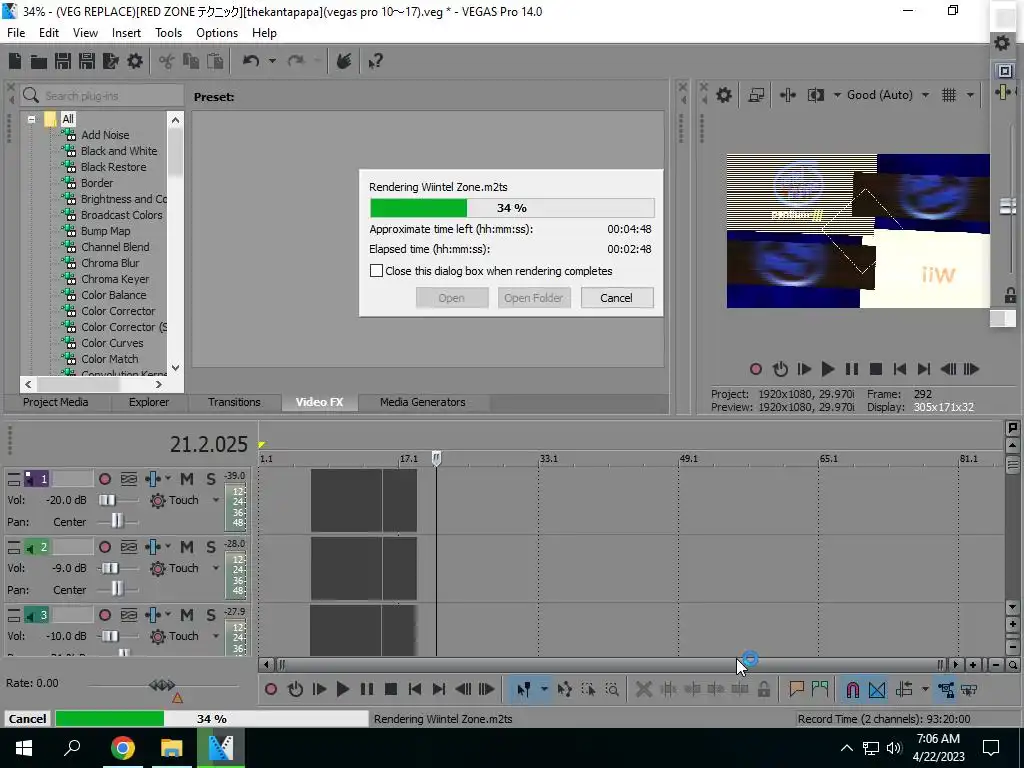Switch to the Media Generators tab
Viewport: 1024px width, 768px height.
(423, 402)
